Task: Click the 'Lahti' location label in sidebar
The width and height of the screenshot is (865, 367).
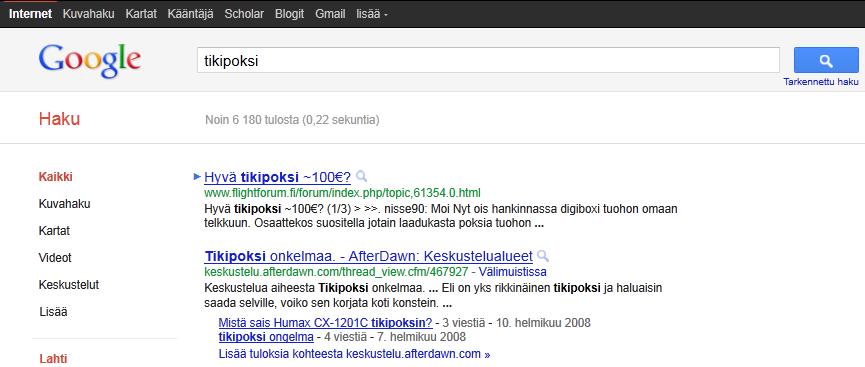Action: (x=53, y=359)
